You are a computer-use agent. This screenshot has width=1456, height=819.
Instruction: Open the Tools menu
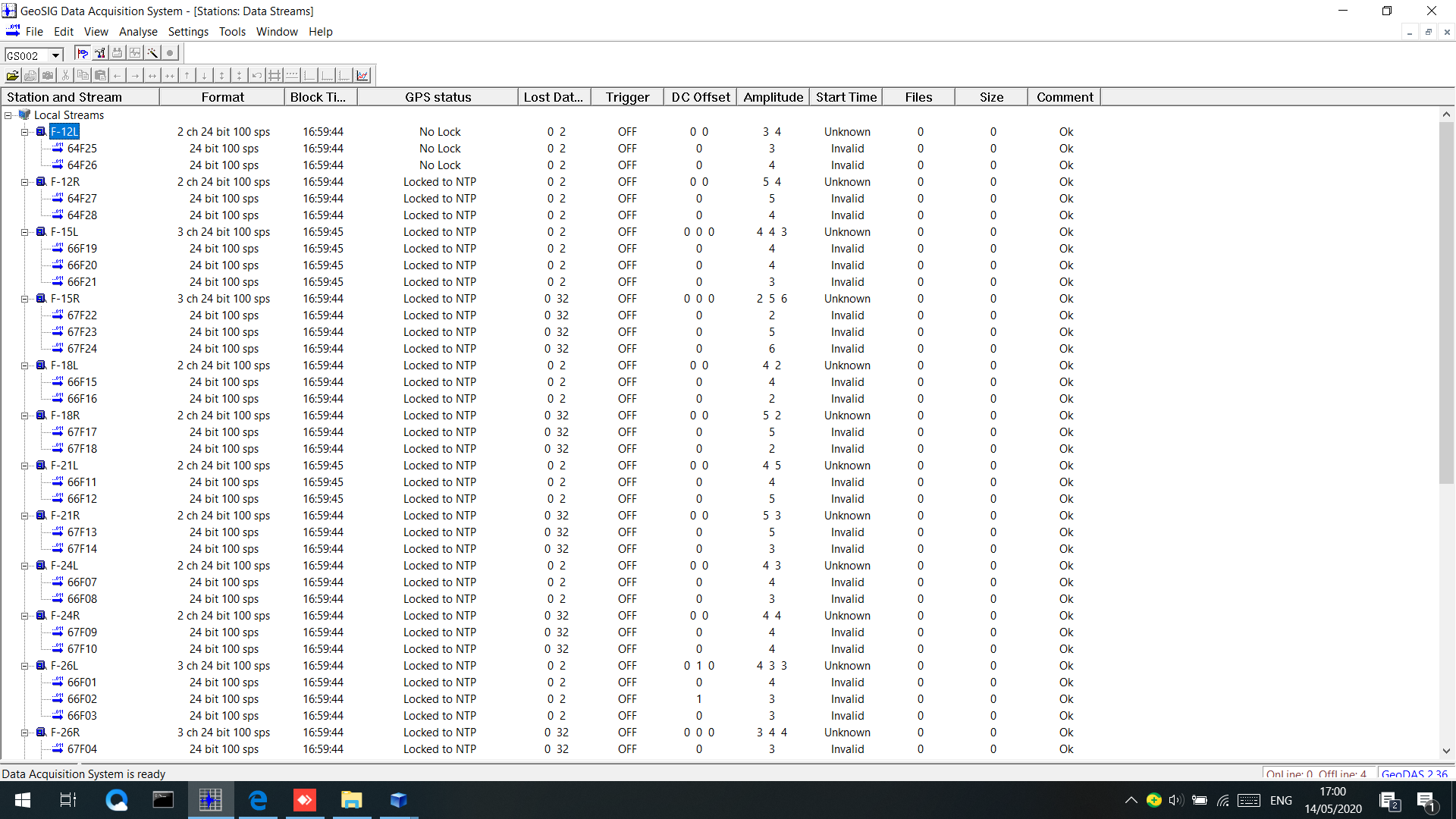click(x=232, y=32)
